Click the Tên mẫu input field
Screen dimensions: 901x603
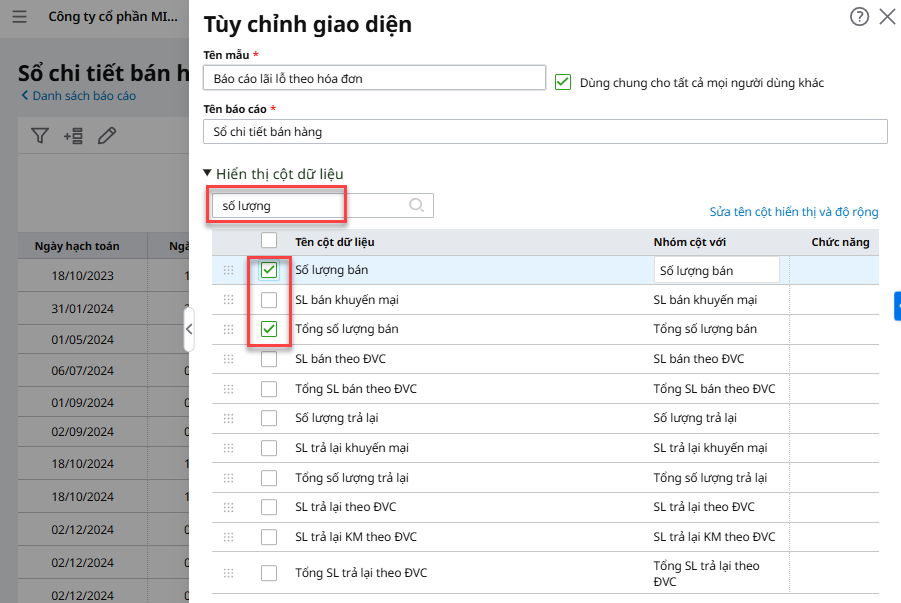click(x=373, y=78)
